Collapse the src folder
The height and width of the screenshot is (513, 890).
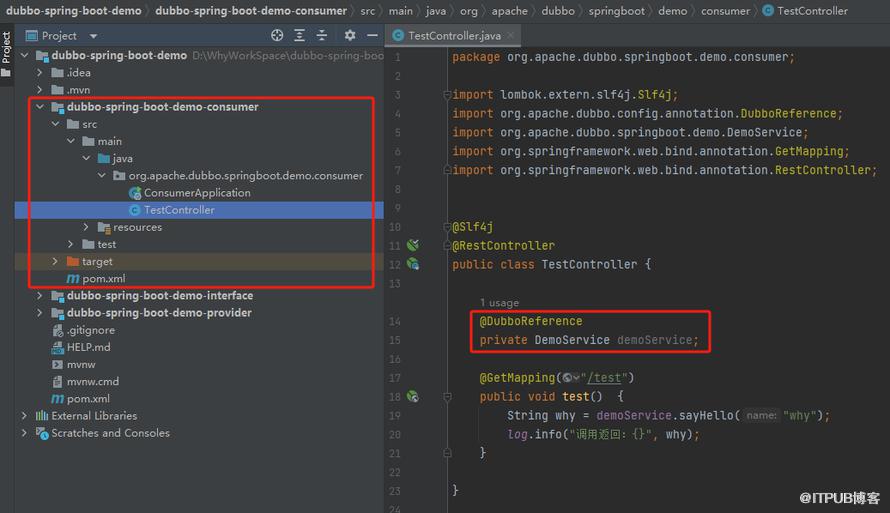tap(55, 124)
